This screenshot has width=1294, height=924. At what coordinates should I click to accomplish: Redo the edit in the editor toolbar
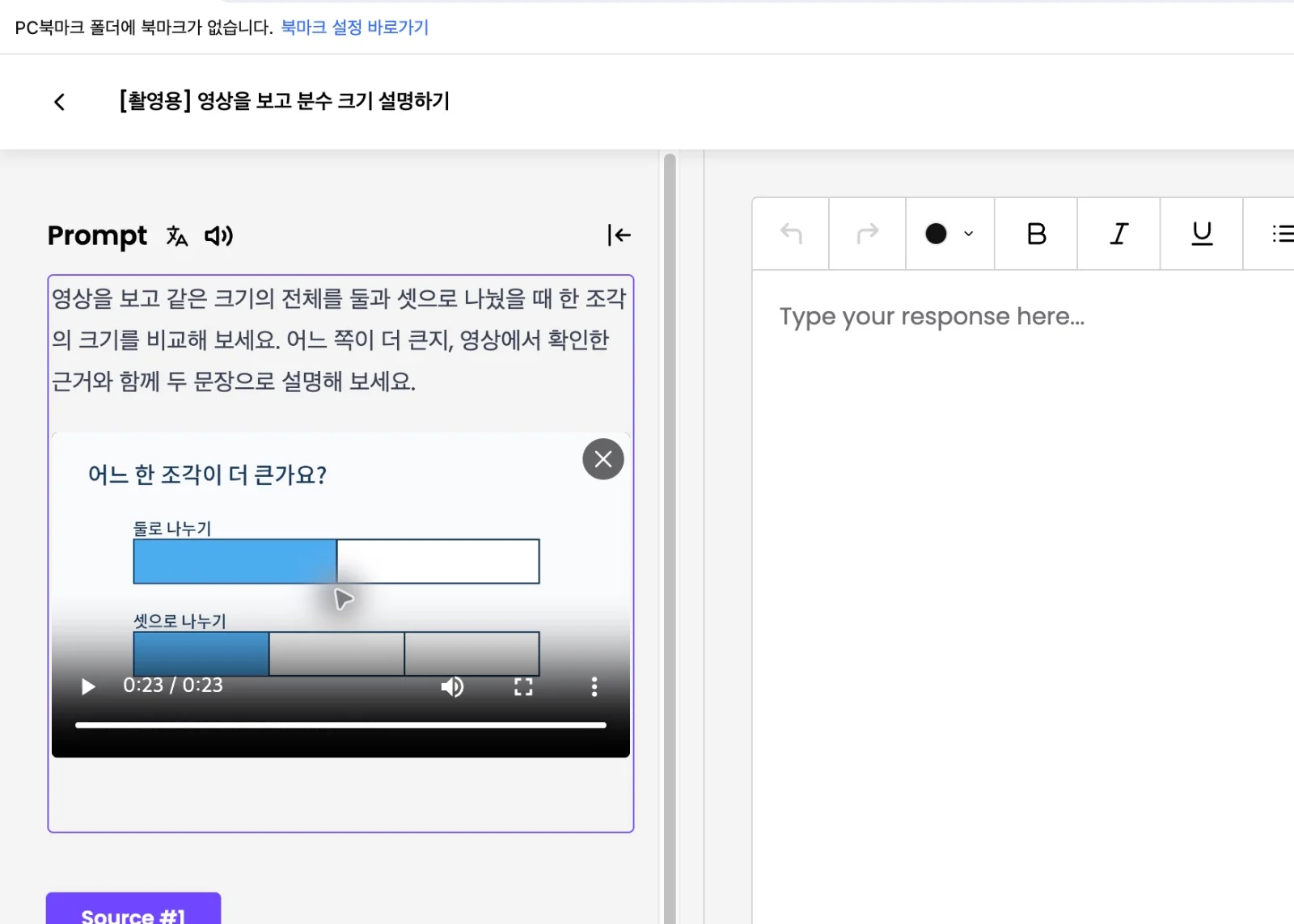pyautogui.click(x=867, y=234)
